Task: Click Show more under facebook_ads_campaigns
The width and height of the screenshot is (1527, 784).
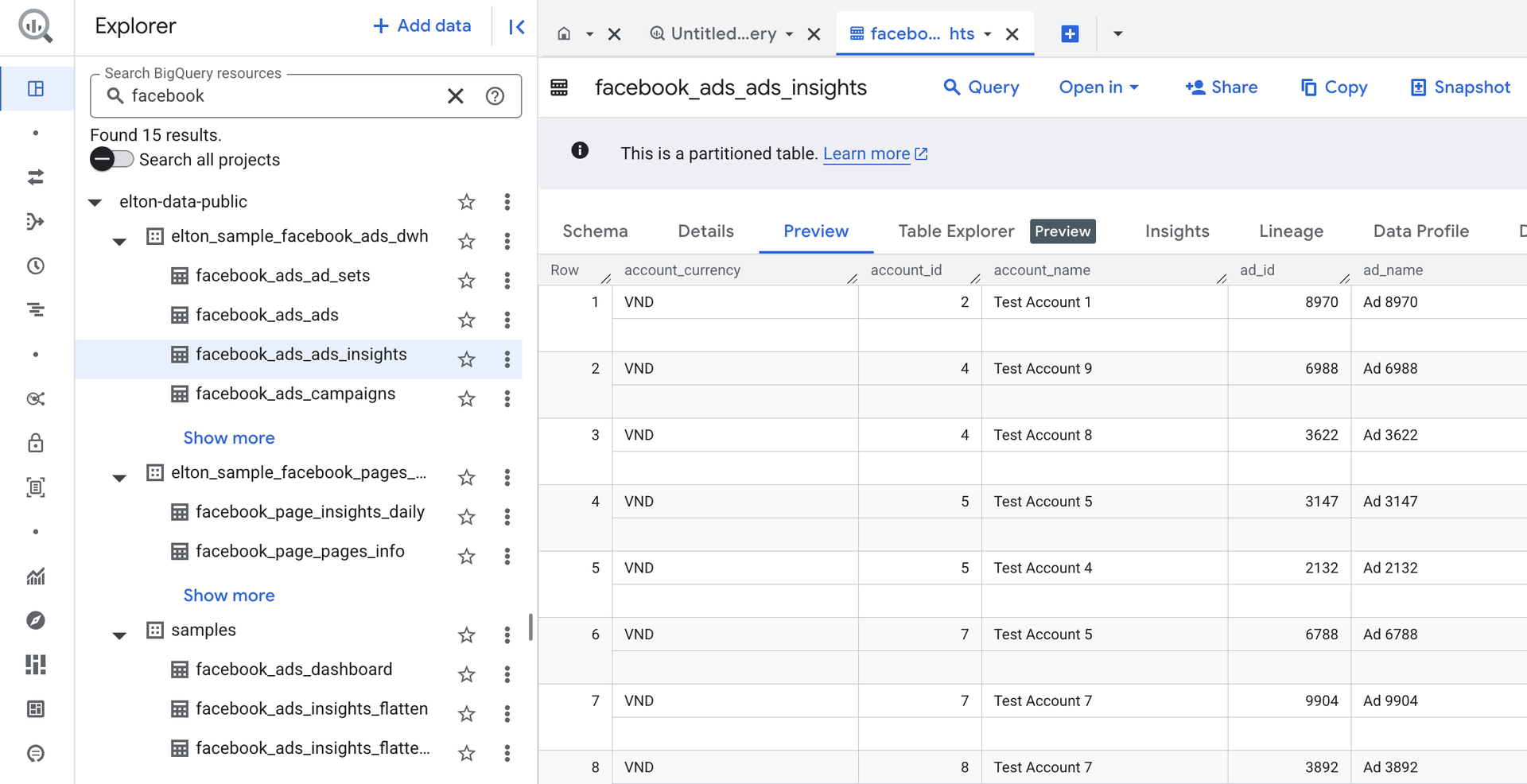Action: coord(229,438)
